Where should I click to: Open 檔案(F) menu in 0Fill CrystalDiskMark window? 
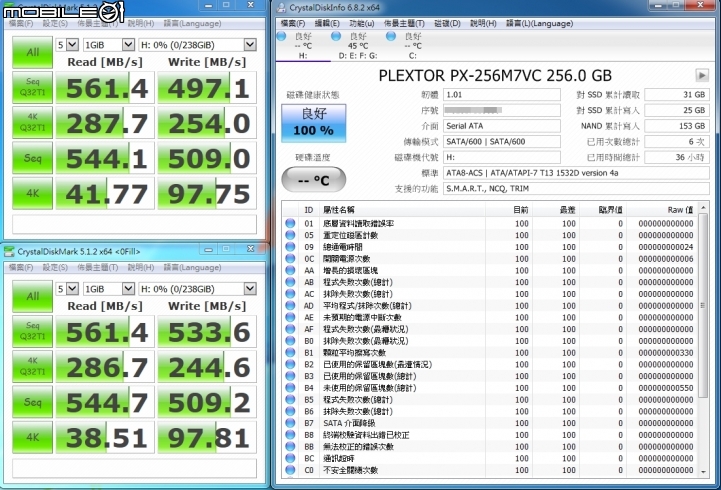pos(21,267)
